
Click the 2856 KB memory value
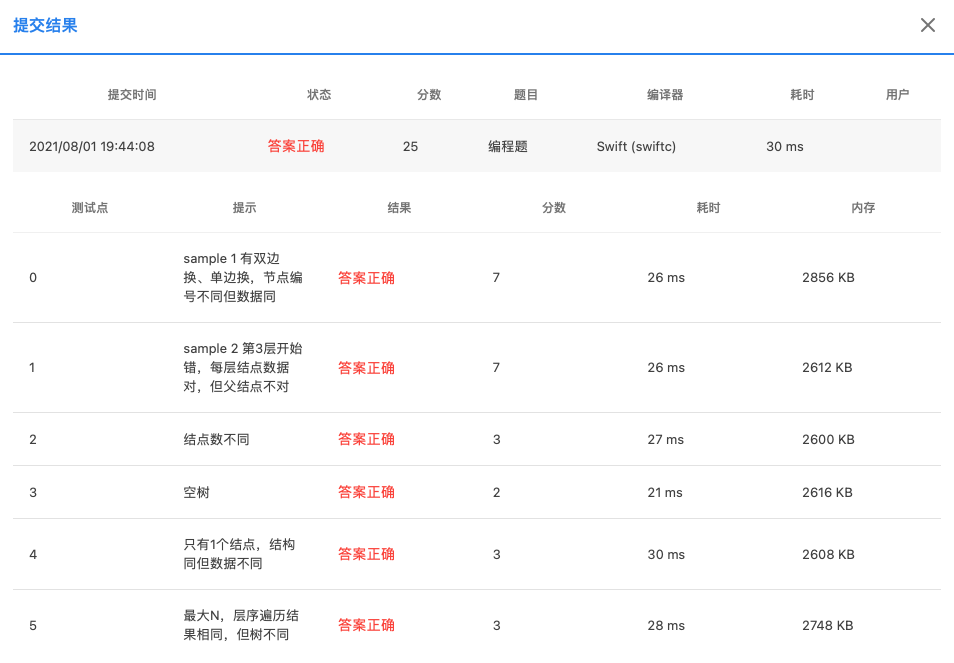(828, 278)
